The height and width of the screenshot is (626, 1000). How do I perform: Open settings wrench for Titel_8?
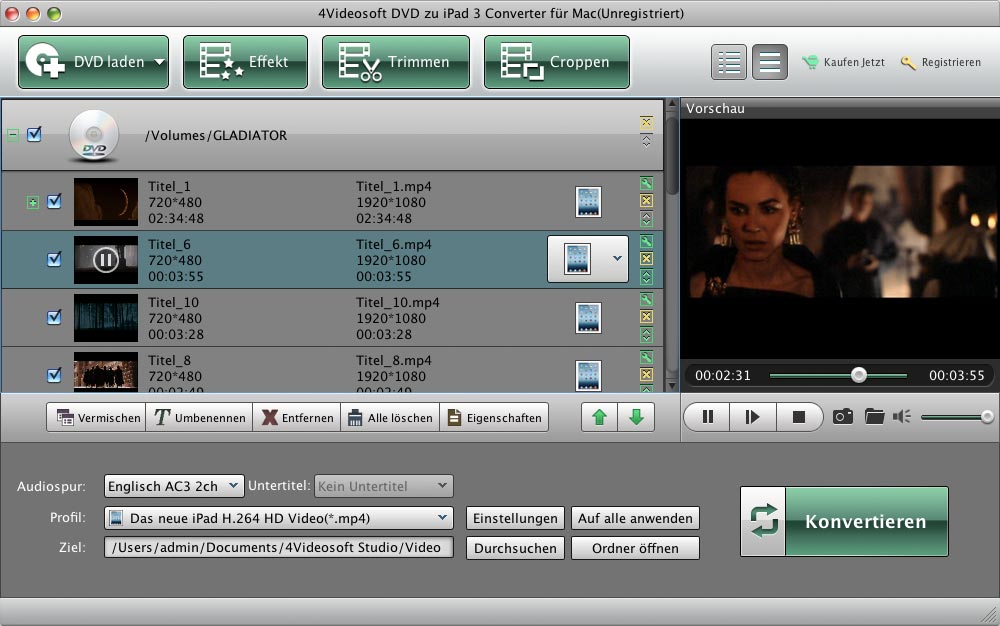(646, 358)
